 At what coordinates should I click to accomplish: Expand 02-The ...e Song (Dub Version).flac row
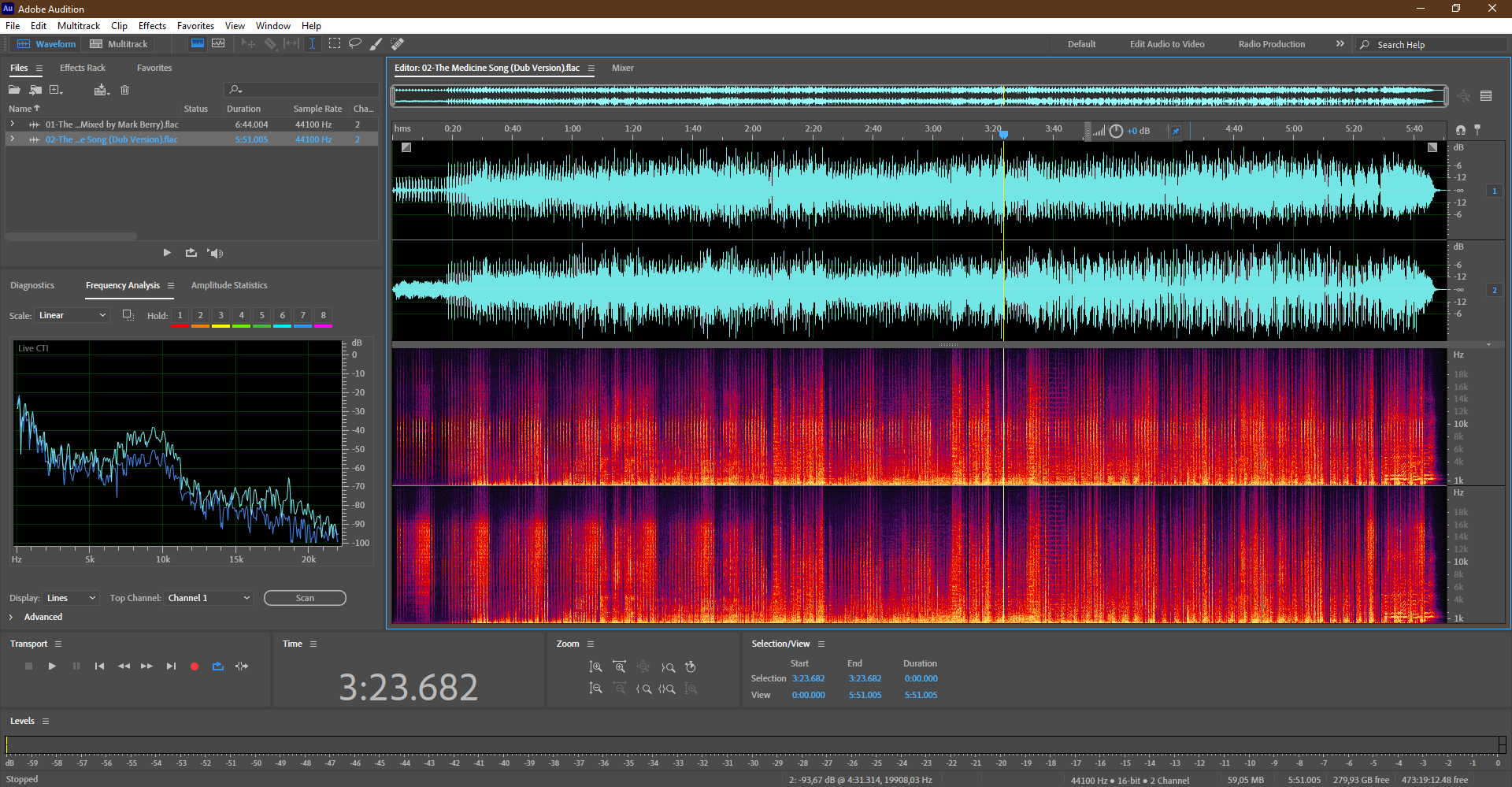click(12, 139)
